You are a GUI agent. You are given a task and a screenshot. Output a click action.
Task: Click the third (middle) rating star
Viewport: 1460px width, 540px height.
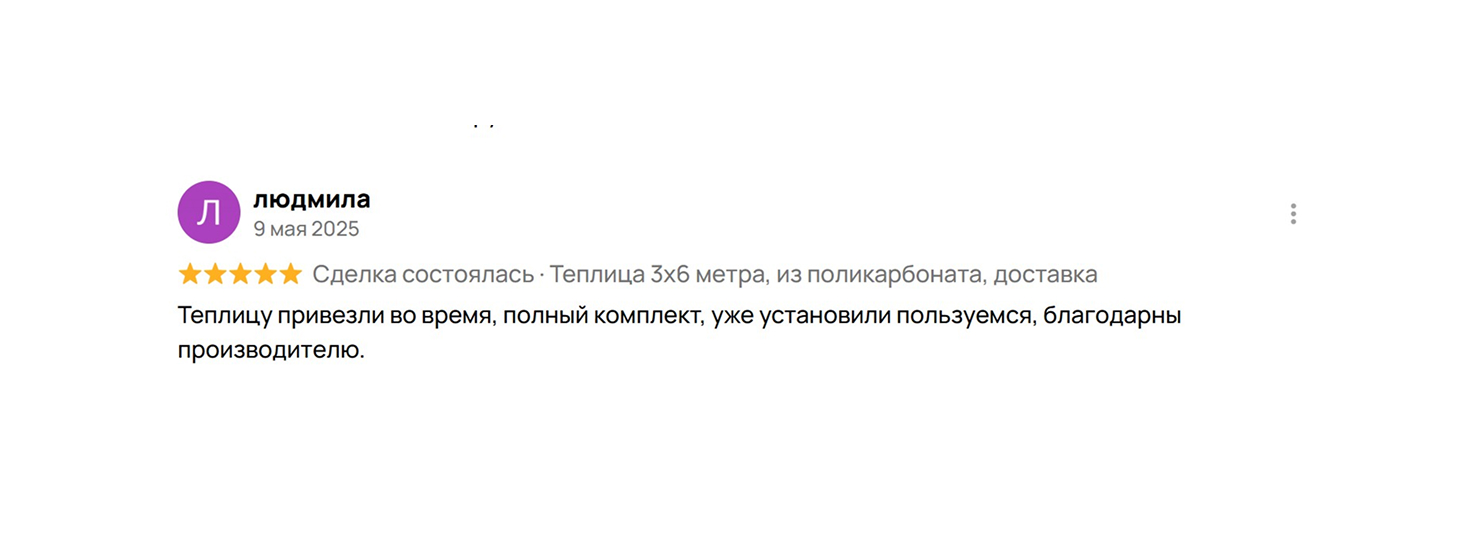pyautogui.click(x=240, y=274)
